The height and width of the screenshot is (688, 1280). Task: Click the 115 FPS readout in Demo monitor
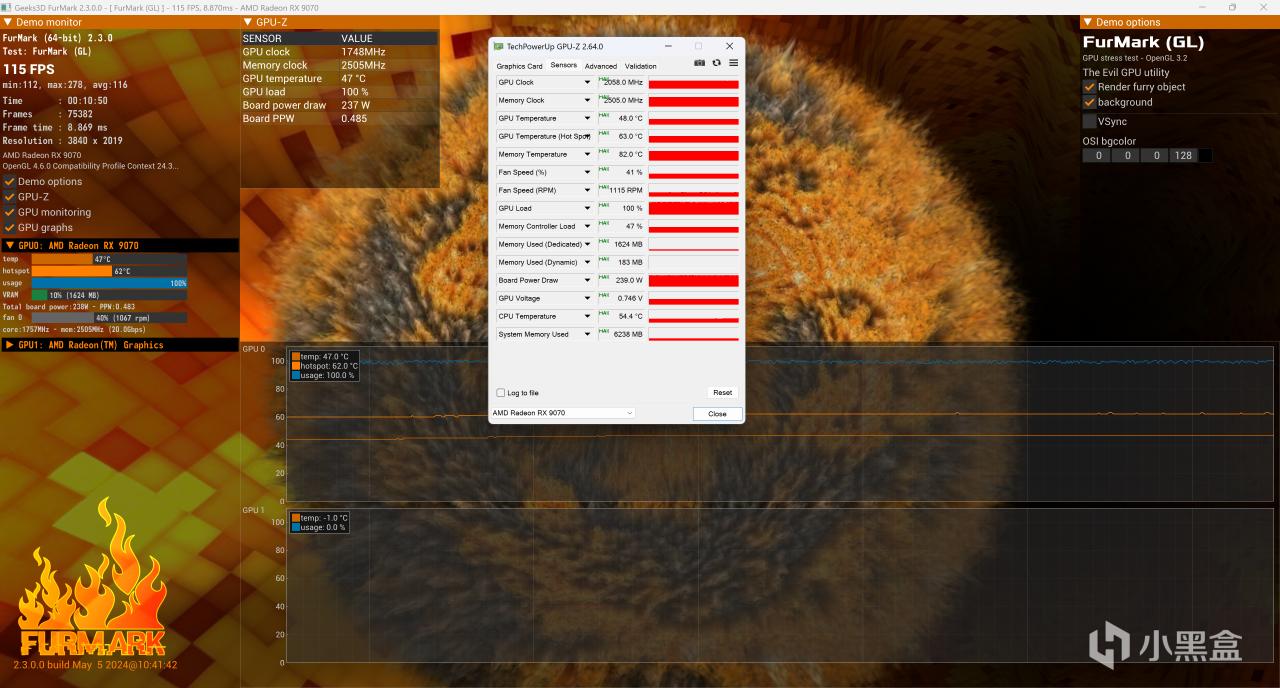[x=29, y=70]
